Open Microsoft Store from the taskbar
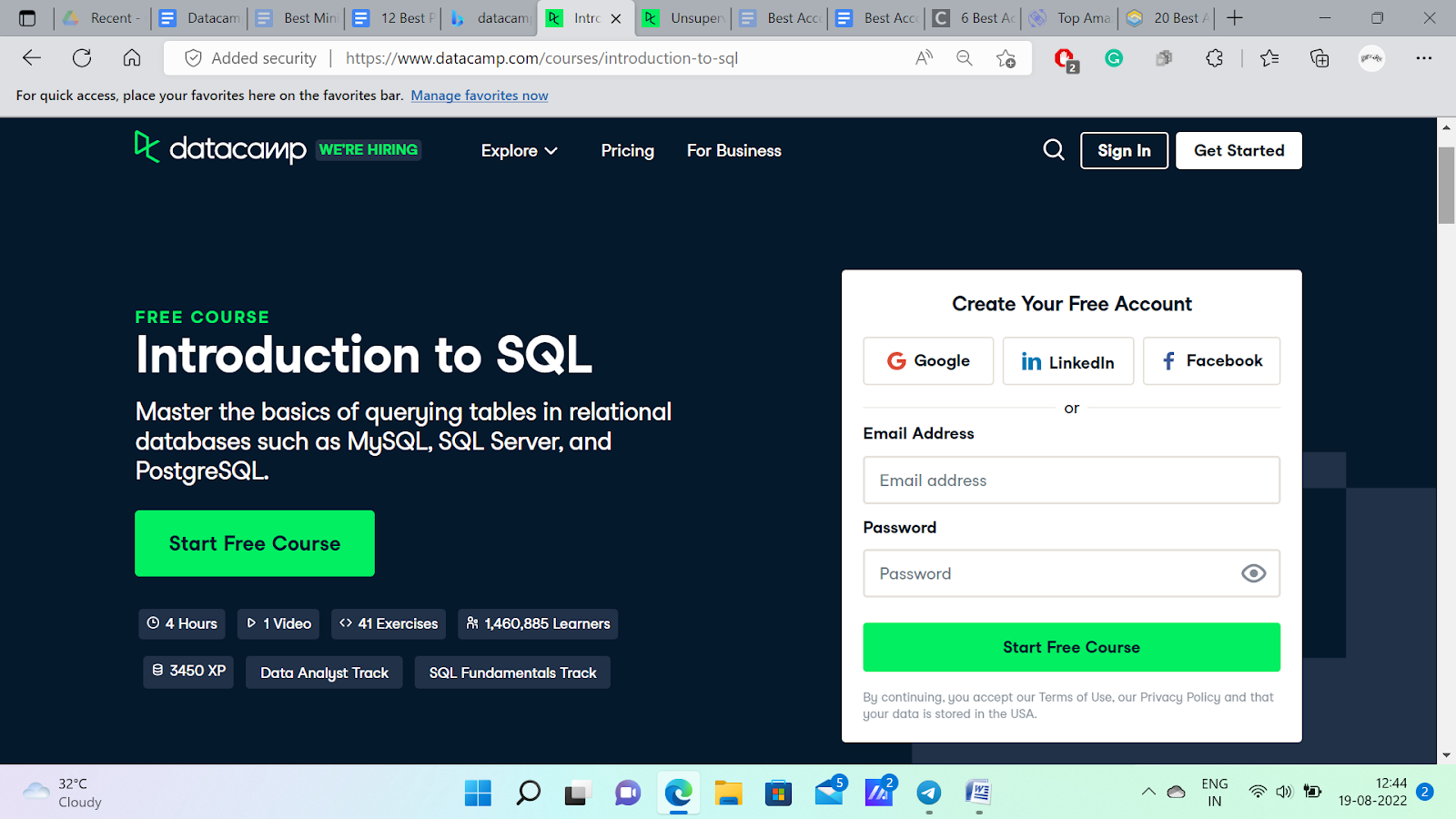The width and height of the screenshot is (1456, 819). coord(778,794)
